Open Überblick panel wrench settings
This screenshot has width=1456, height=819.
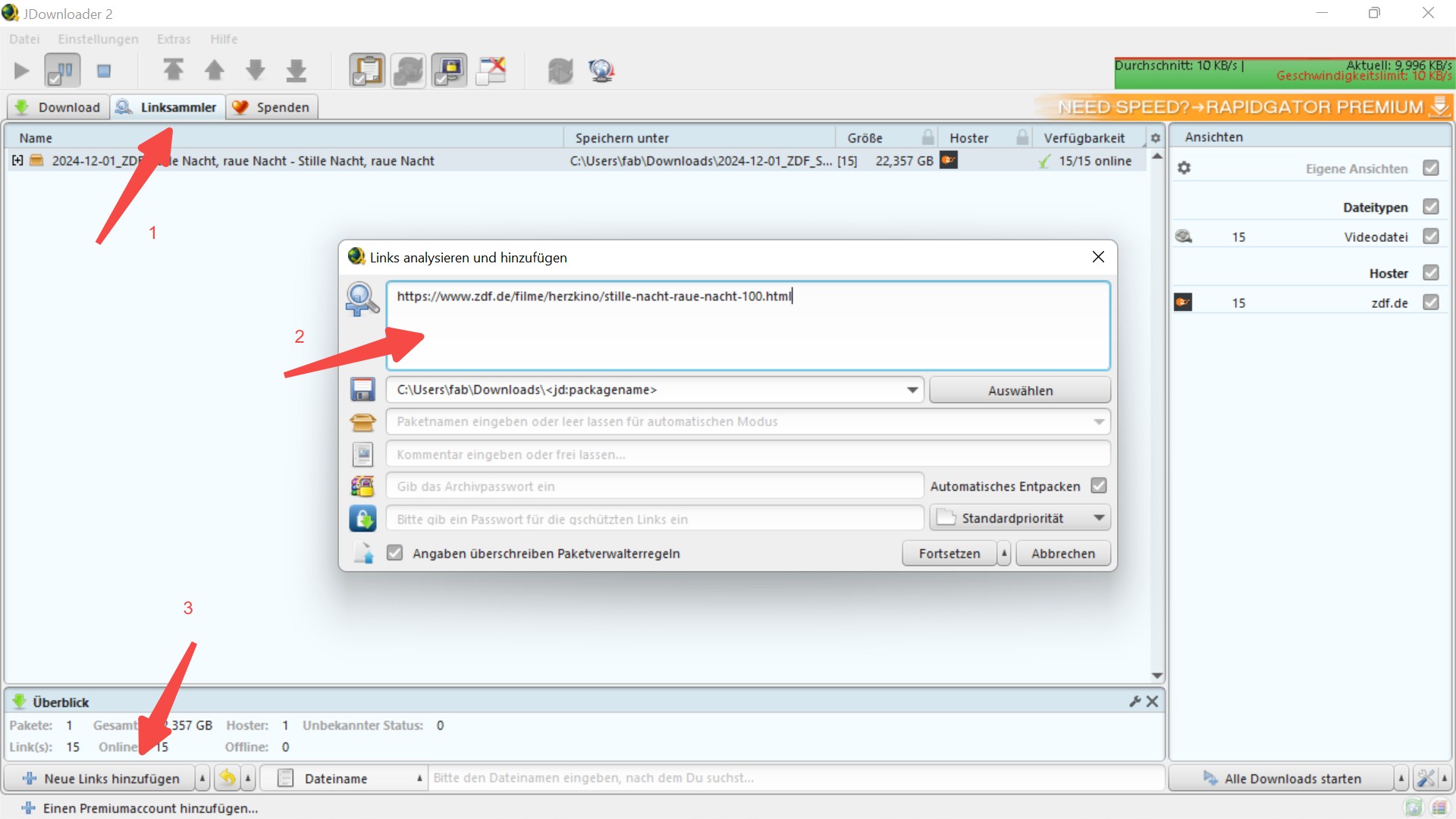1134,701
